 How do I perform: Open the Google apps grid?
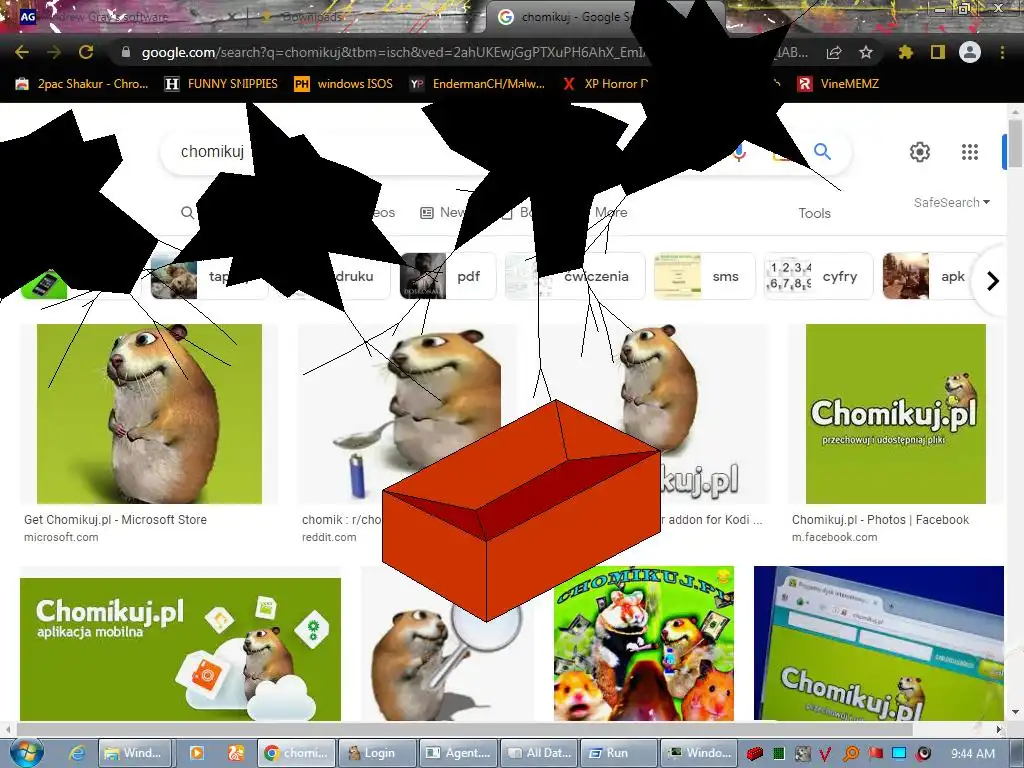tap(970, 152)
